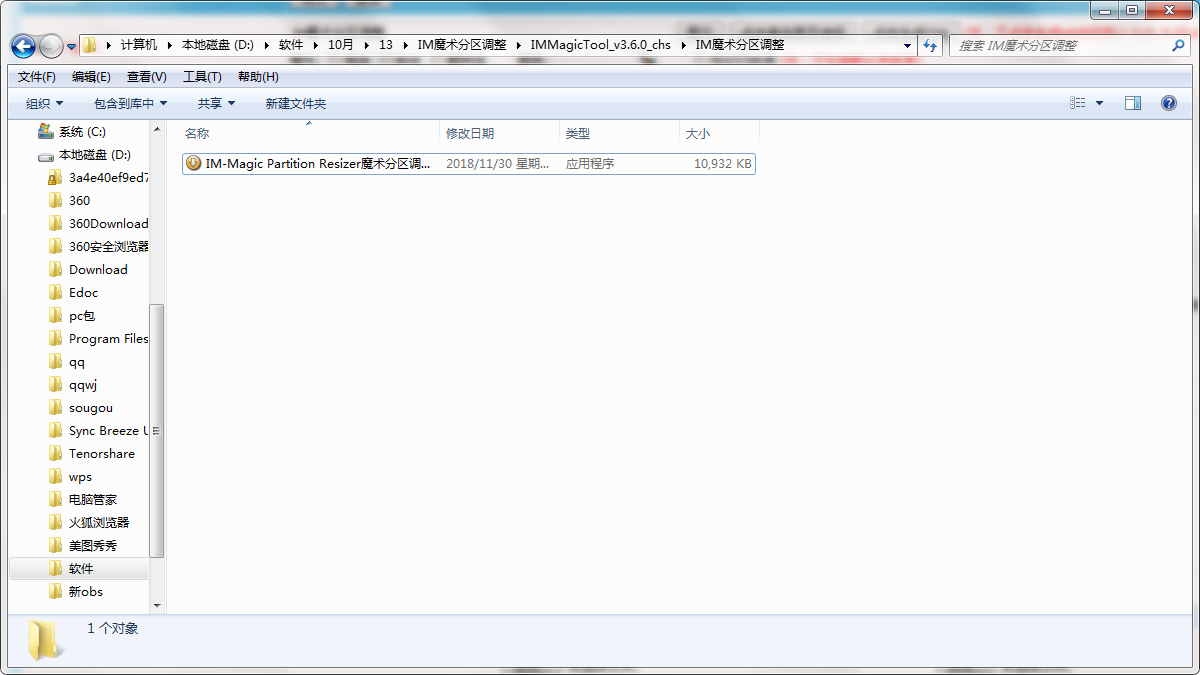Viewport: 1200px width, 675px height.
Task: Open the qqwj folder
Action: [83, 385]
